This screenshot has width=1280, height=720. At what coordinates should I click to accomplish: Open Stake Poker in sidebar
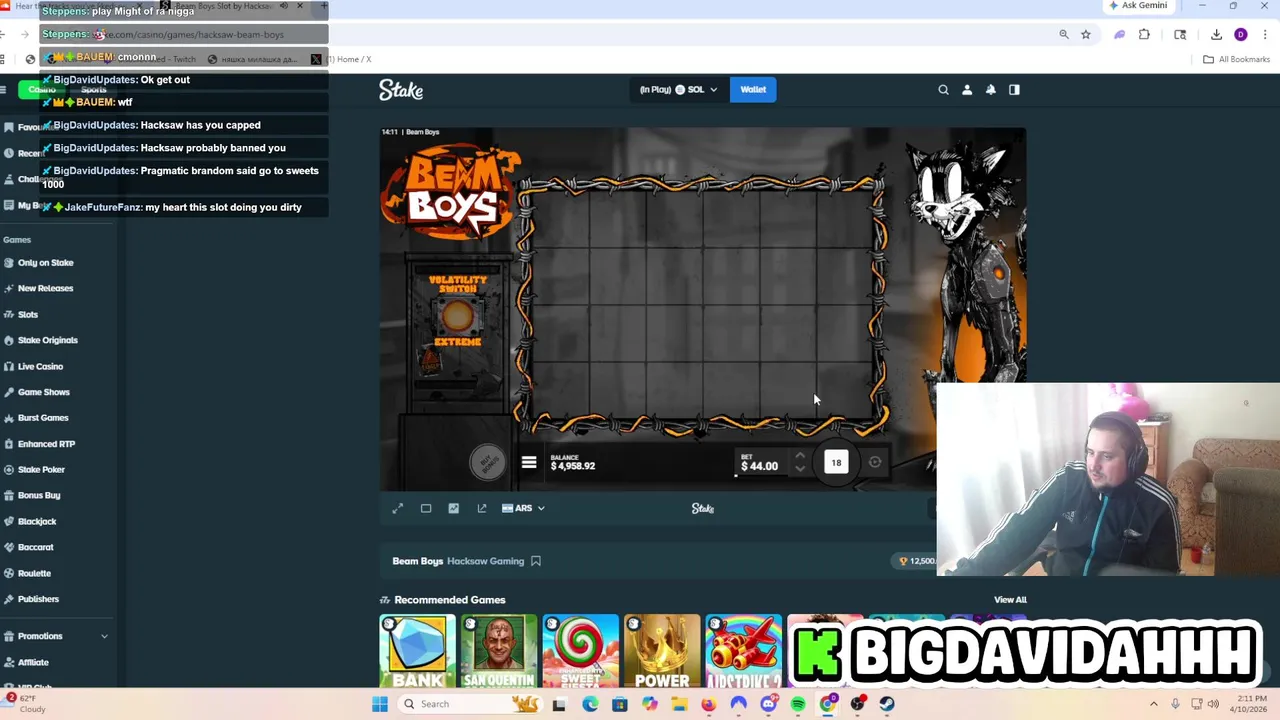(41, 470)
